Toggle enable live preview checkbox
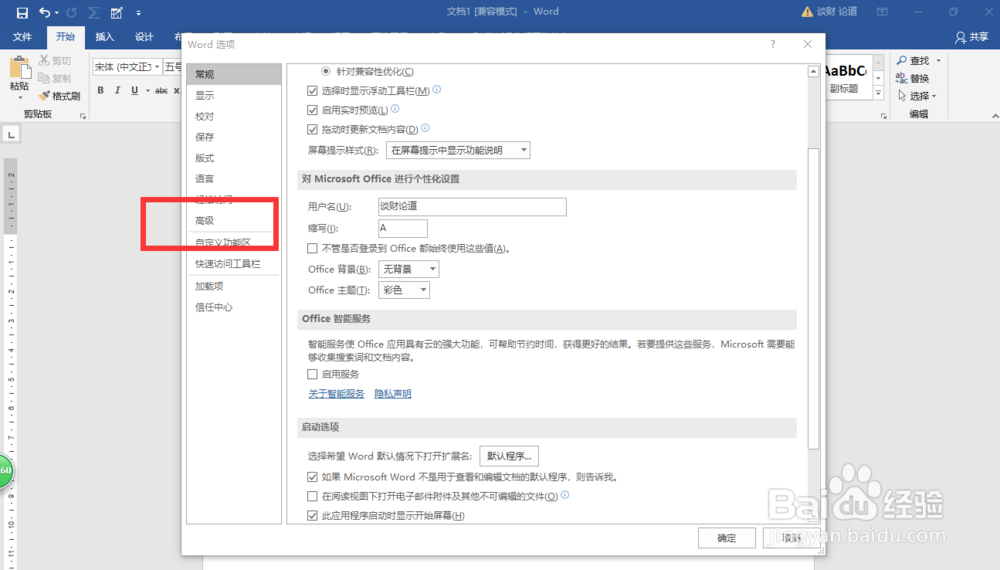 coord(312,110)
